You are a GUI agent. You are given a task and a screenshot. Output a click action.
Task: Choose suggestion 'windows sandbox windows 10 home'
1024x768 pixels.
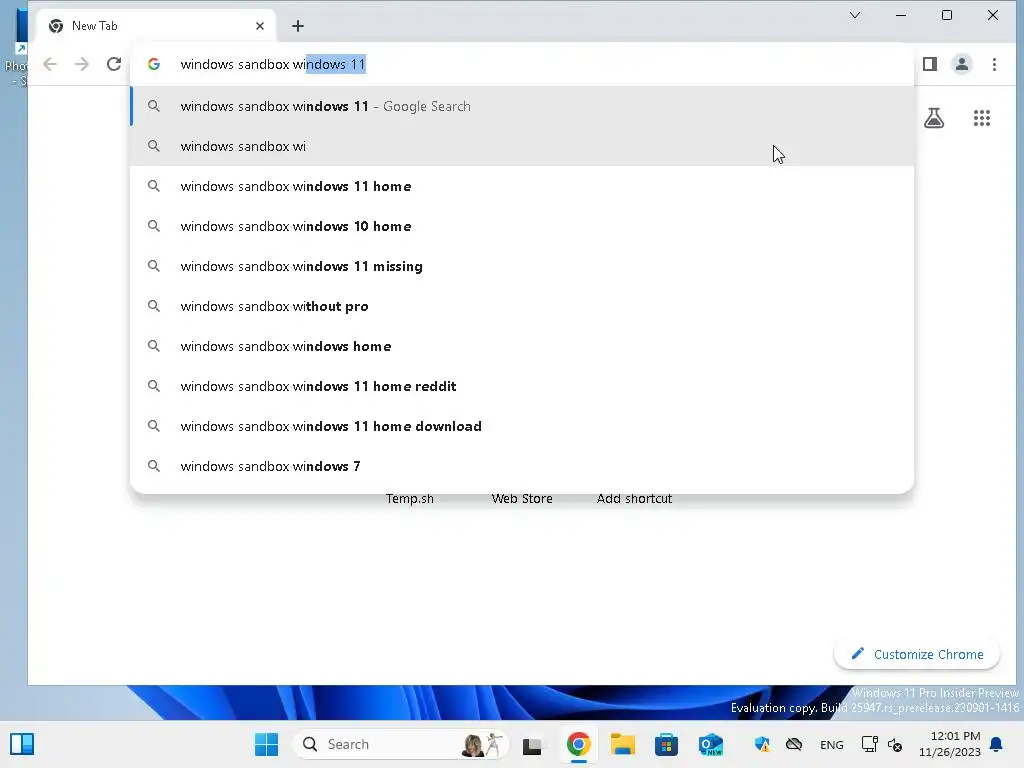(522, 226)
